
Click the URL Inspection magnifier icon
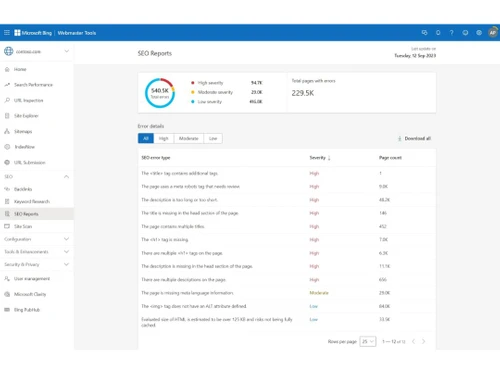(7, 100)
